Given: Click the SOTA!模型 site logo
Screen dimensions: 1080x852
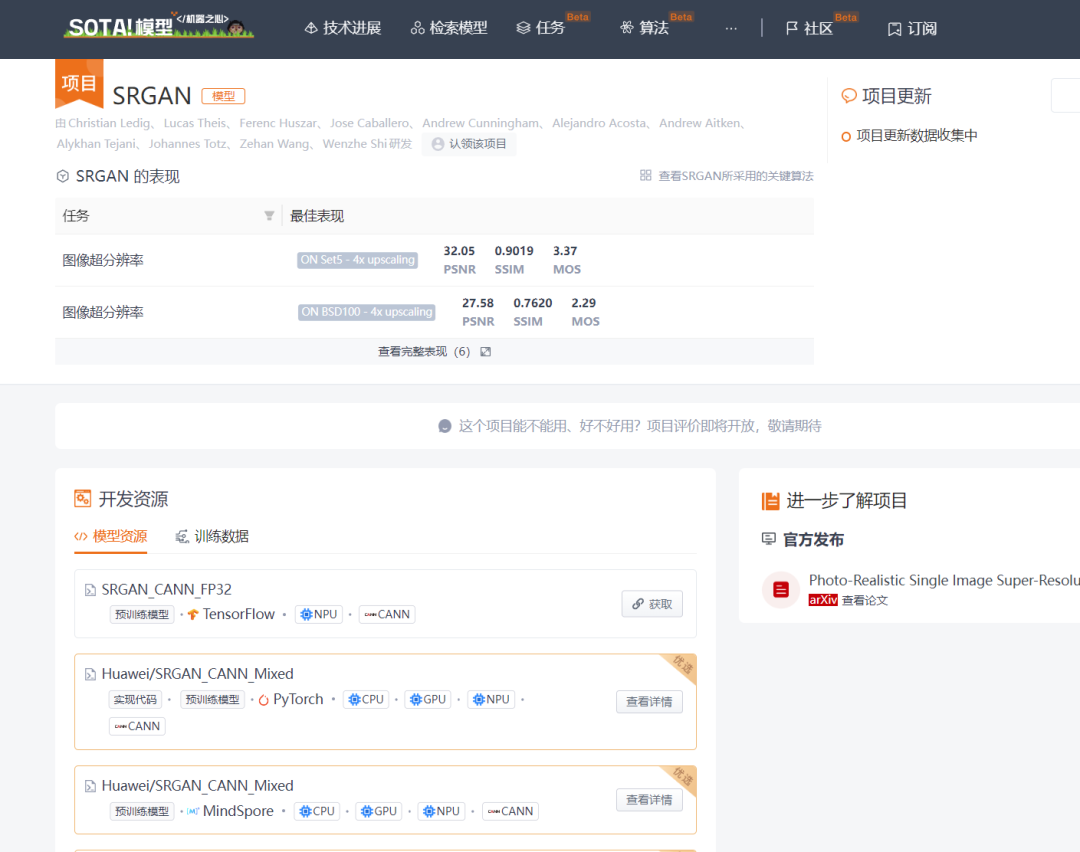Looking at the screenshot, I should tap(158, 26).
